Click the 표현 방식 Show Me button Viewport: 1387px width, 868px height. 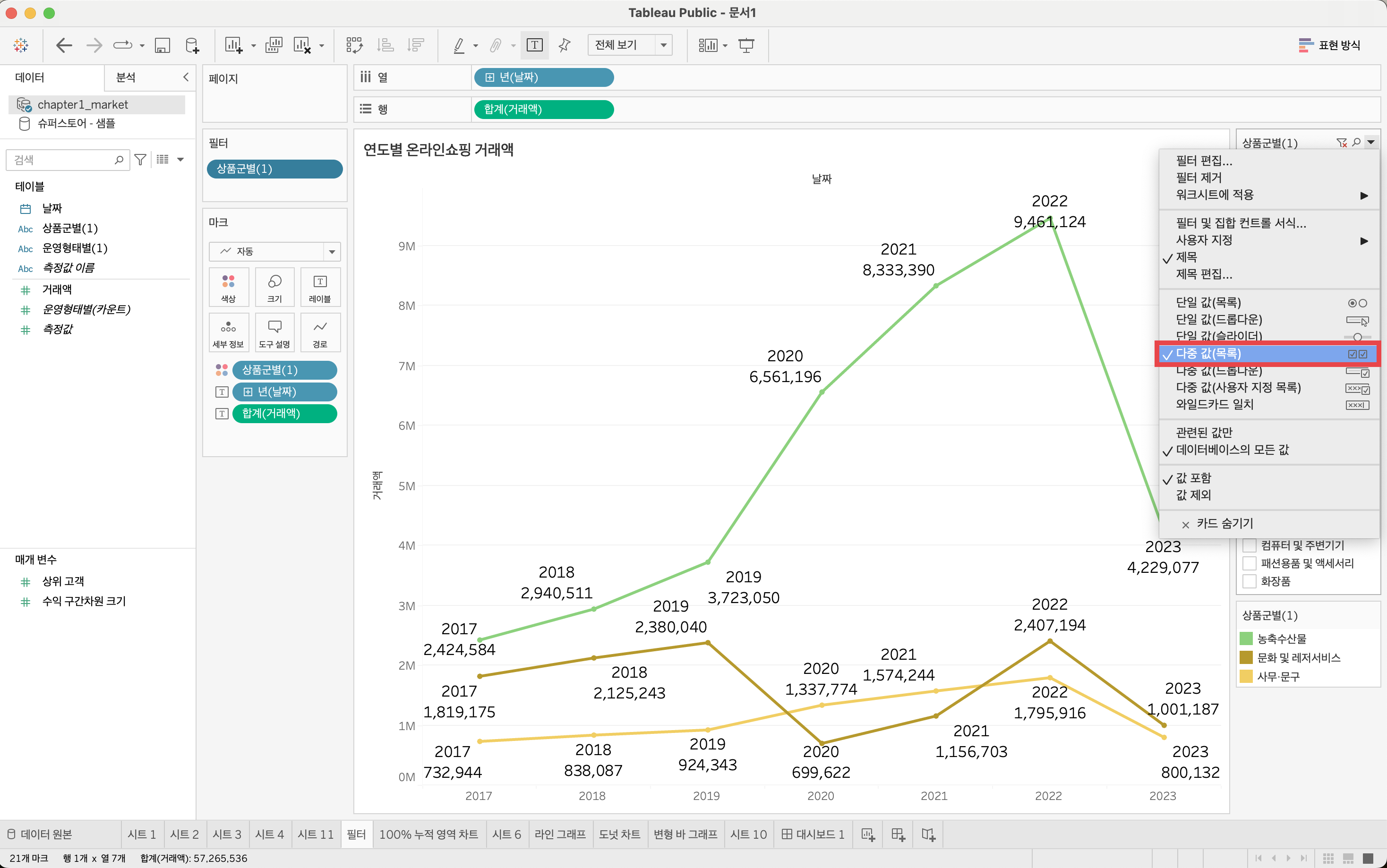[1329, 45]
